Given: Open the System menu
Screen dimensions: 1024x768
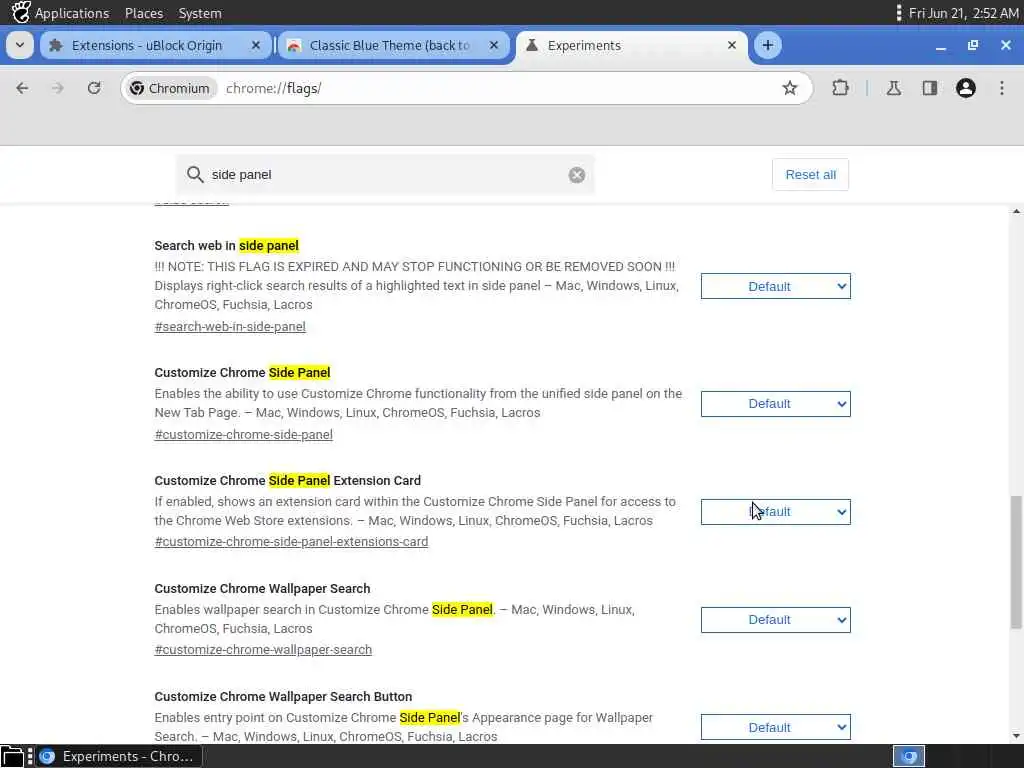Looking at the screenshot, I should (x=200, y=13).
